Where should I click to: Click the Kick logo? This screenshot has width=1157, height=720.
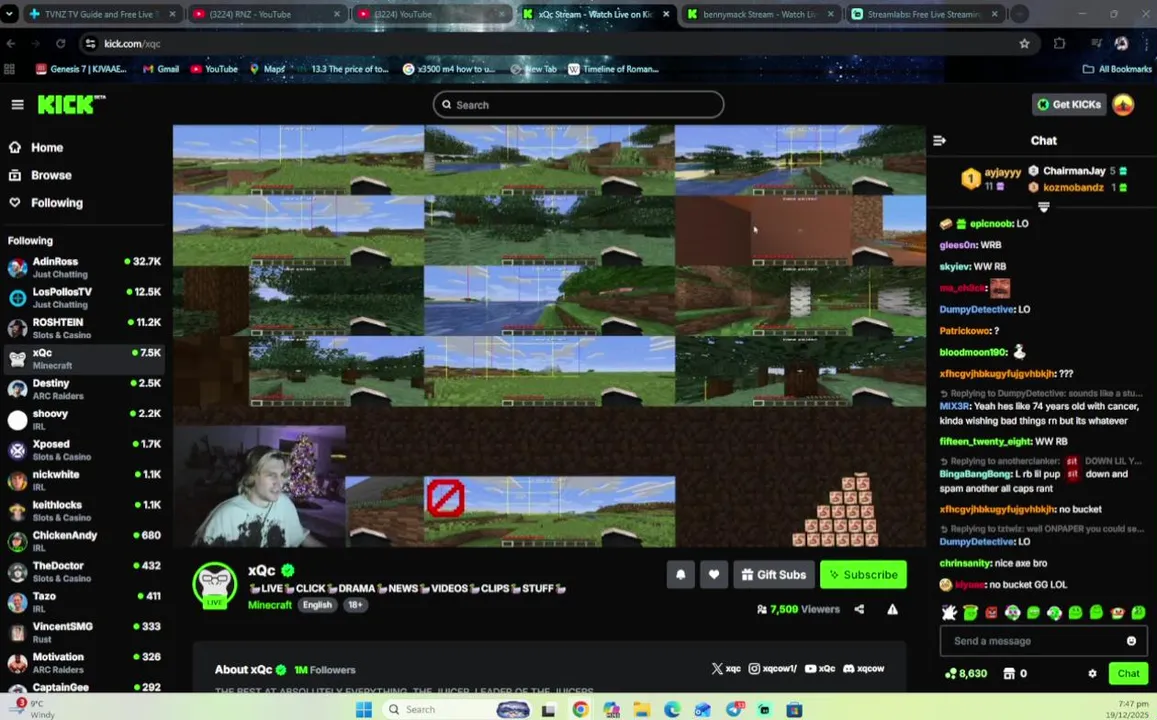click(x=71, y=105)
